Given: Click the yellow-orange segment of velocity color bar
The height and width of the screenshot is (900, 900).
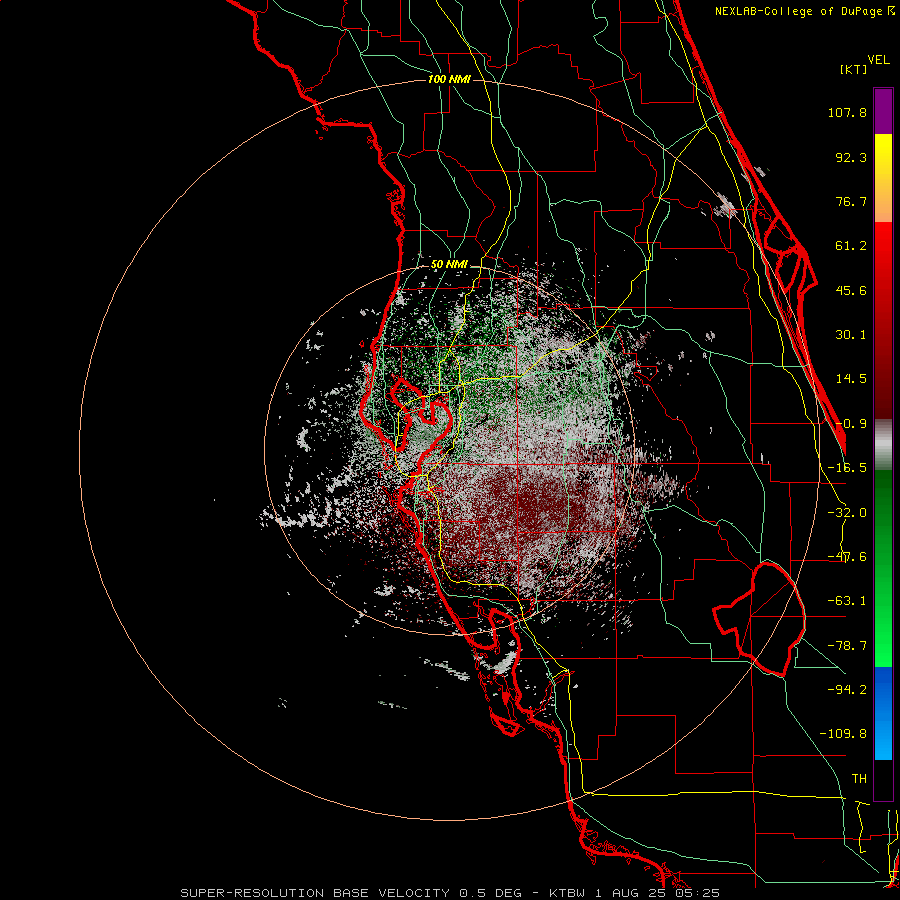Looking at the screenshot, I should click(x=883, y=178).
